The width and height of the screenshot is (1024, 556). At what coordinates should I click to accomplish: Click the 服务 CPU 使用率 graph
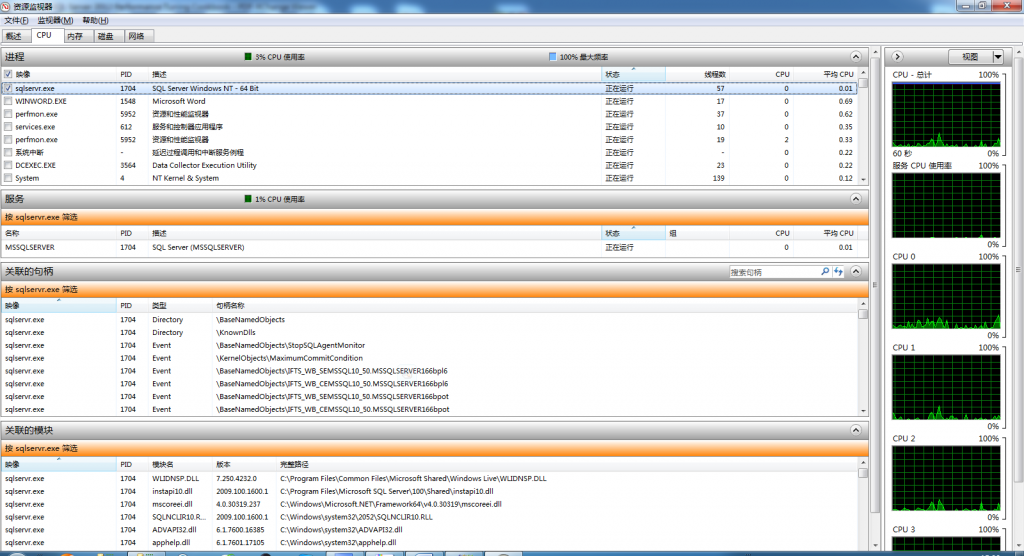[946, 206]
